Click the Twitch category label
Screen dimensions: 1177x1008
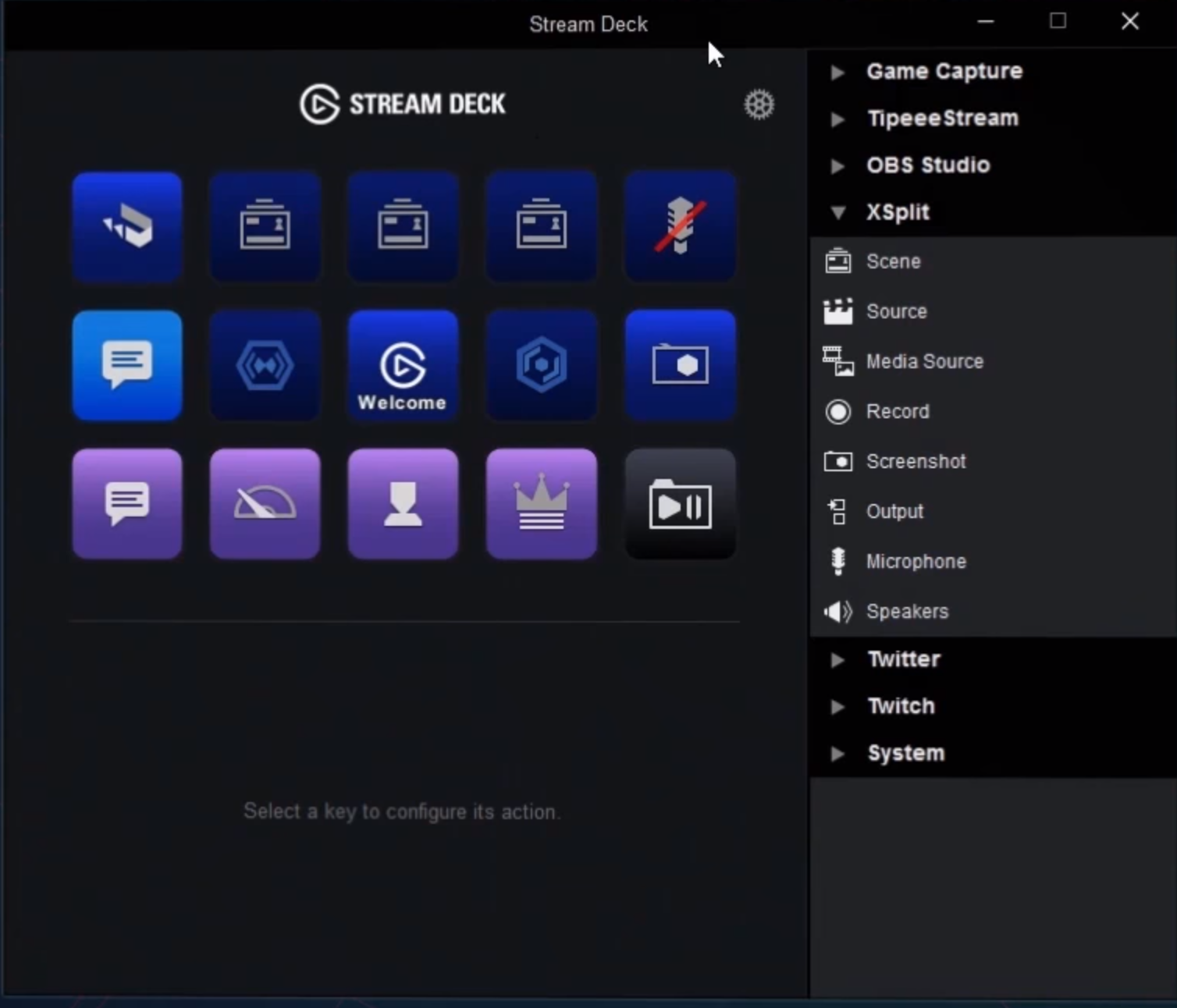[x=901, y=706]
